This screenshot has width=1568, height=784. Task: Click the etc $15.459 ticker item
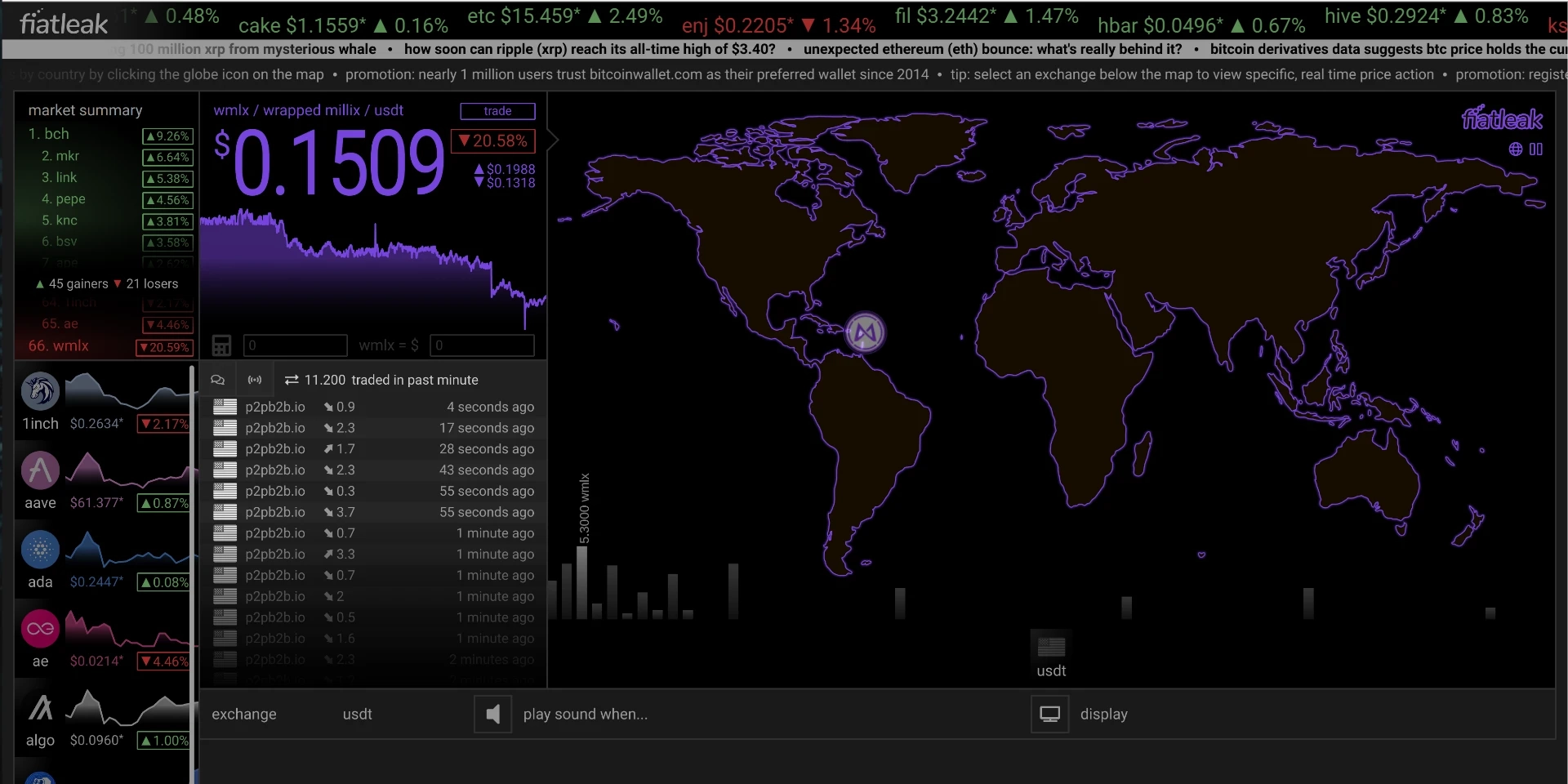coord(564,16)
